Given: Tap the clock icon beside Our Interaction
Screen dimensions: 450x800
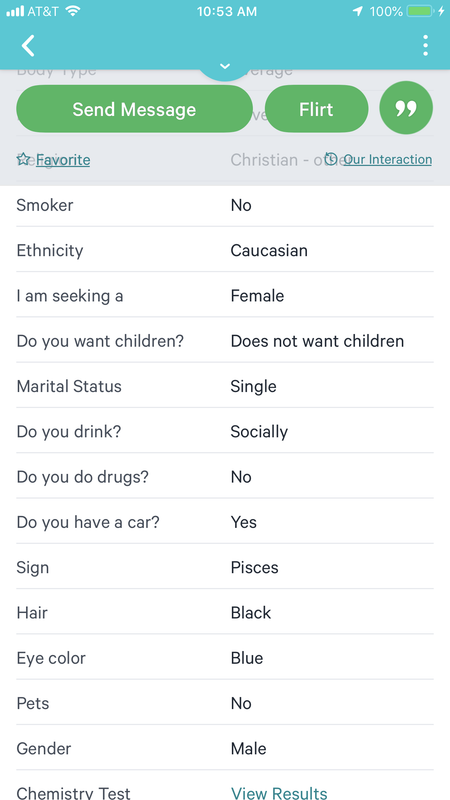Looking at the screenshot, I should point(331,159).
